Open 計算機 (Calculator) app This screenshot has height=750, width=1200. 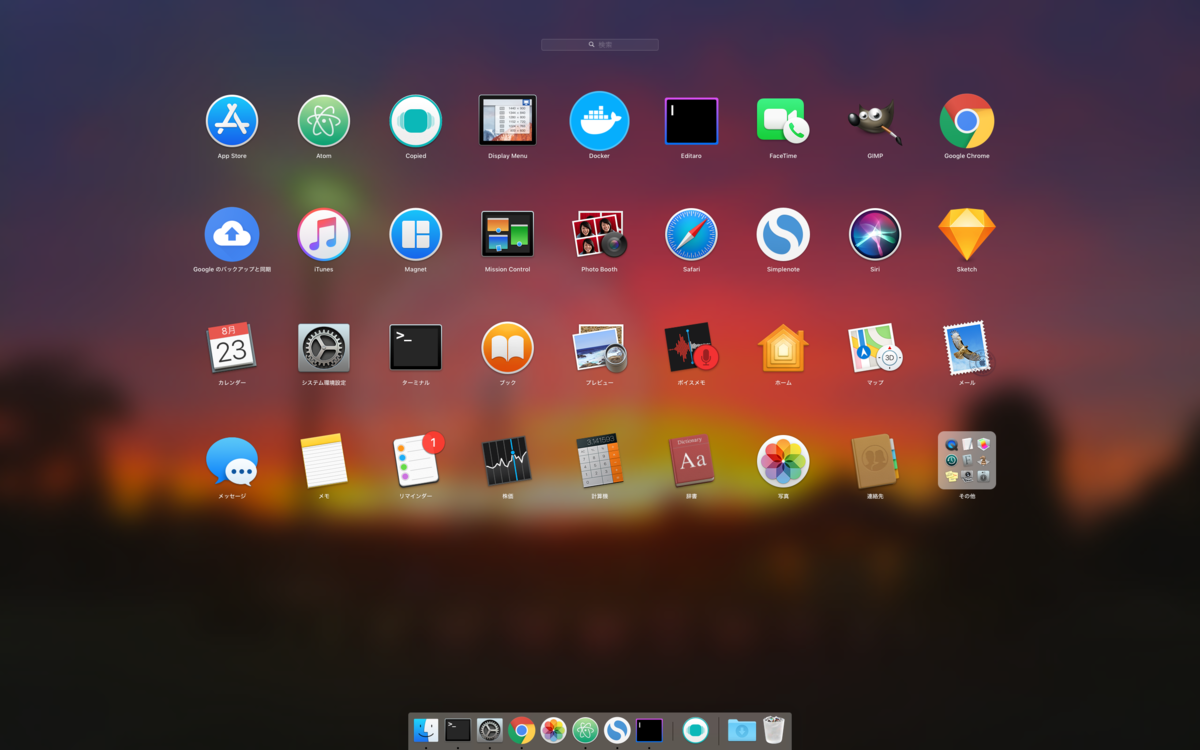[x=599, y=461]
